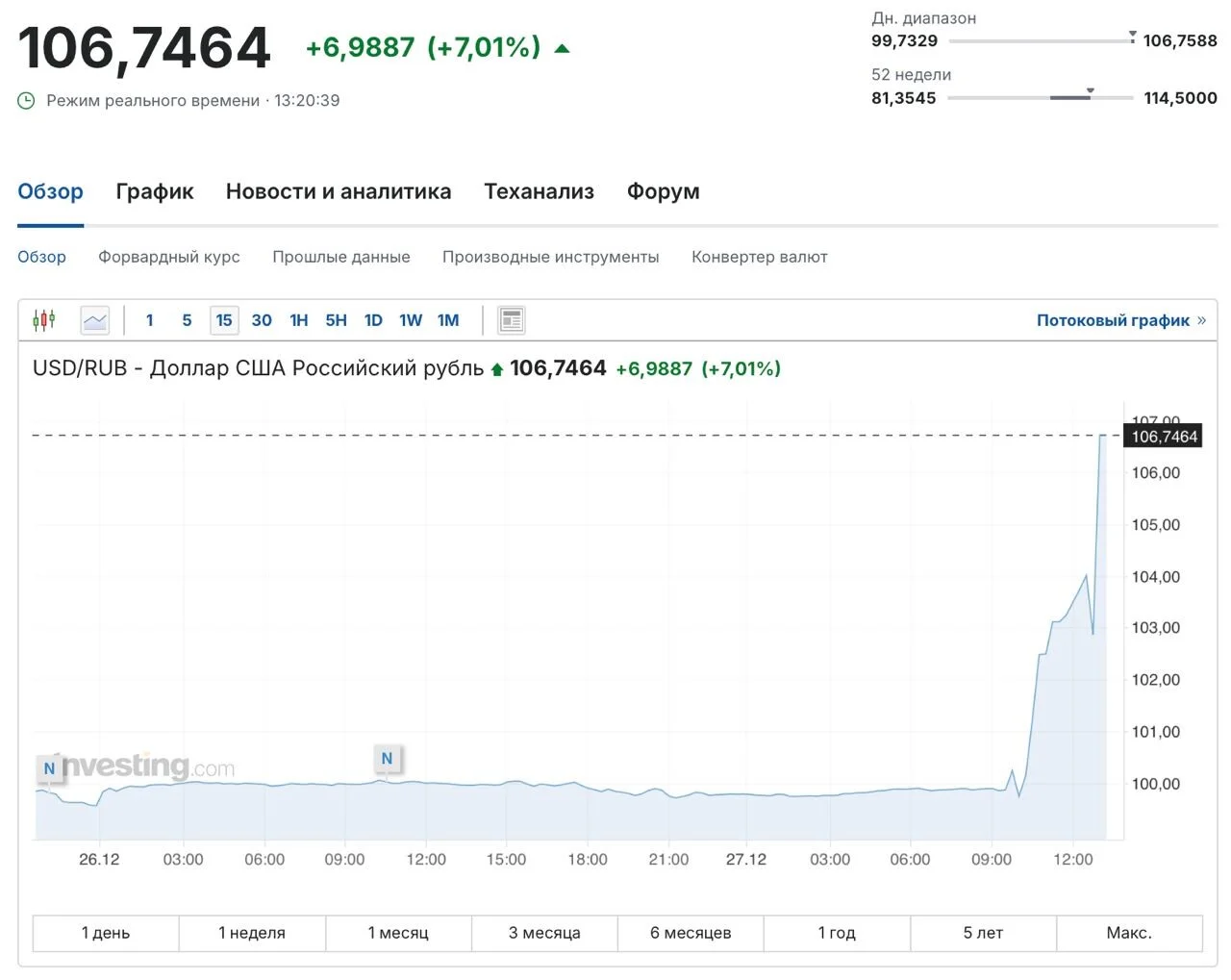
Task: Click the 106,7464 price label on chart axis
Action: click(x=1164, y=437)
